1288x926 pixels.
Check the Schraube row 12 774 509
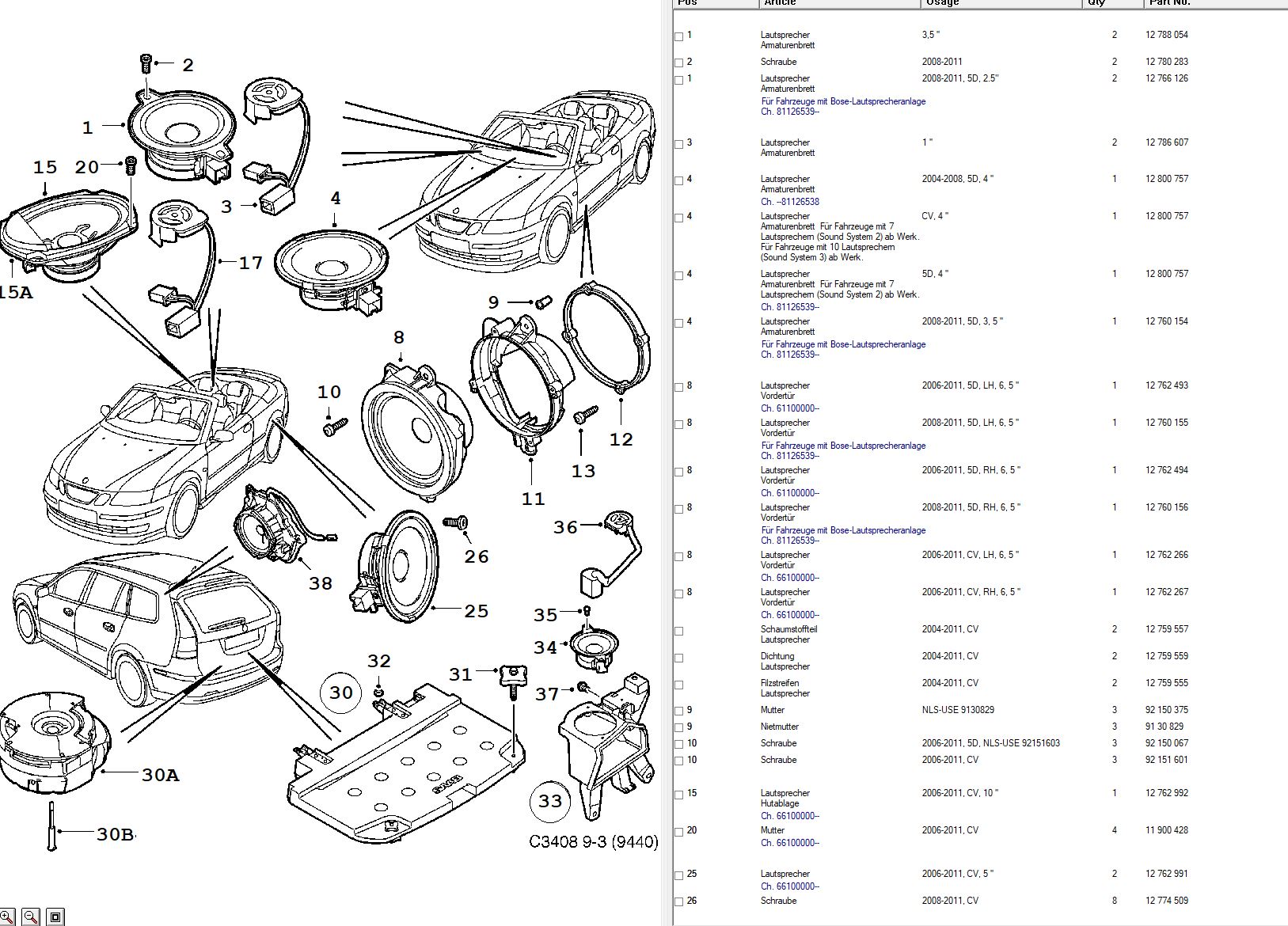point(678,902)
